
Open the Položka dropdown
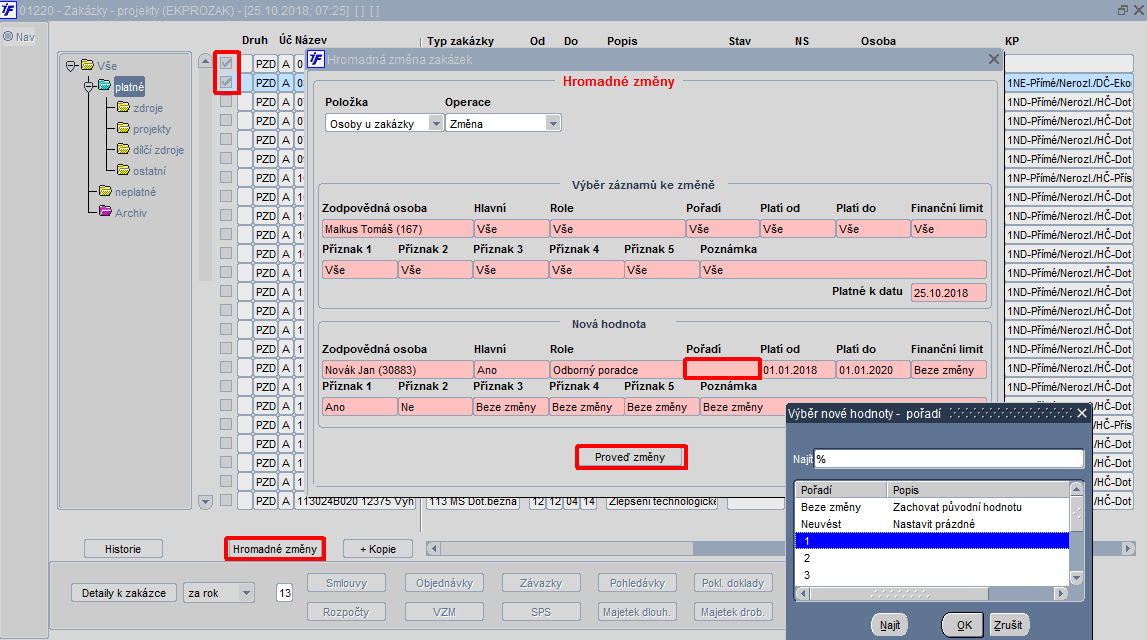[436, 124]
